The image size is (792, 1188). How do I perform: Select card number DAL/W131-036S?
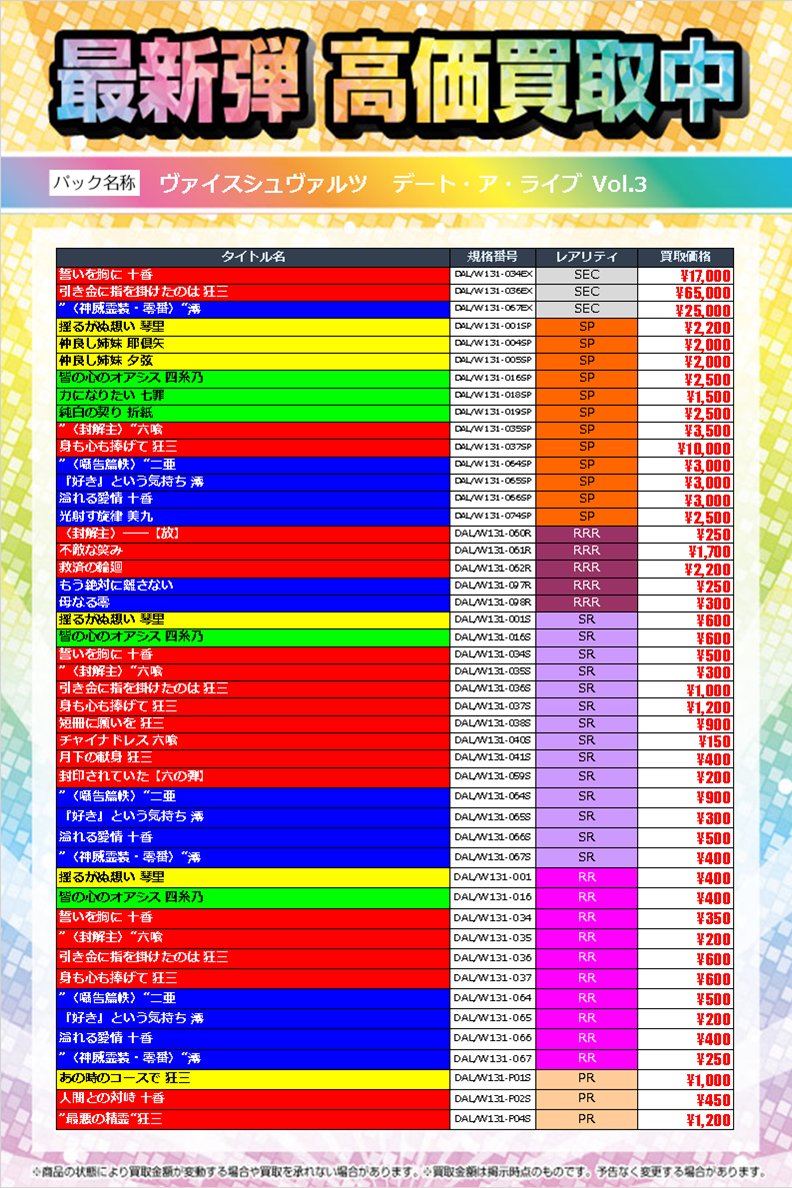pos(493,688)
